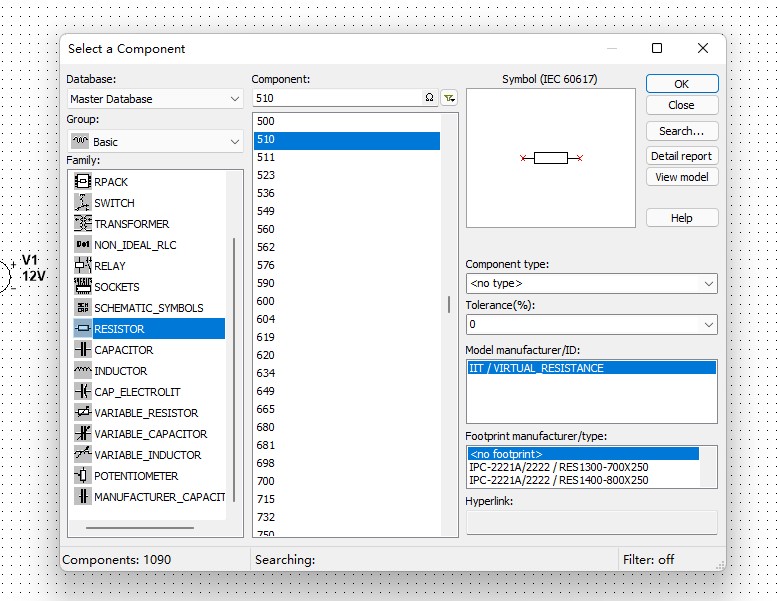
Task: Select the MANUFACTURER_CAPACITOR family icon
Action: 82,496
